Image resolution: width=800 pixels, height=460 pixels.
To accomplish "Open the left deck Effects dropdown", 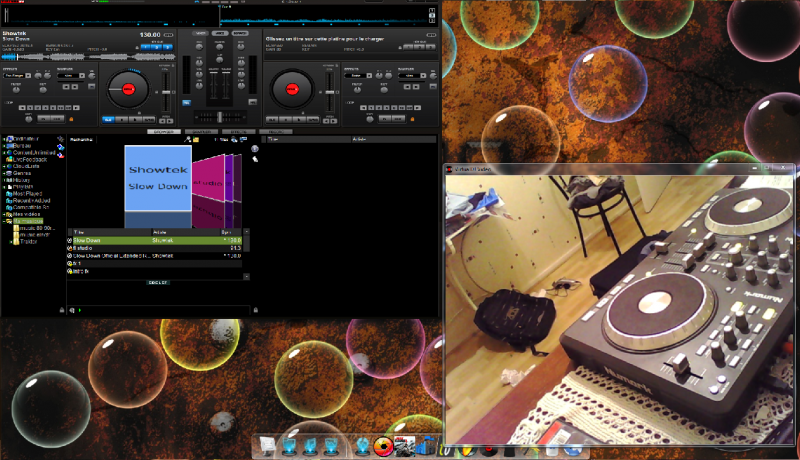I will click(x=17, y=75).
